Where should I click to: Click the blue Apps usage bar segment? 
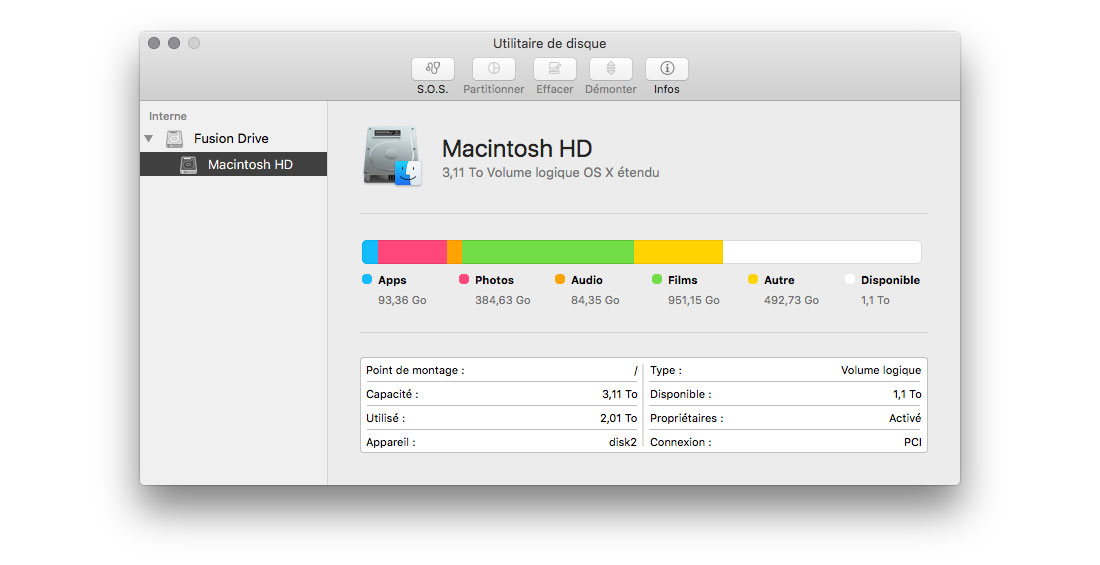(x=370, y=252)
